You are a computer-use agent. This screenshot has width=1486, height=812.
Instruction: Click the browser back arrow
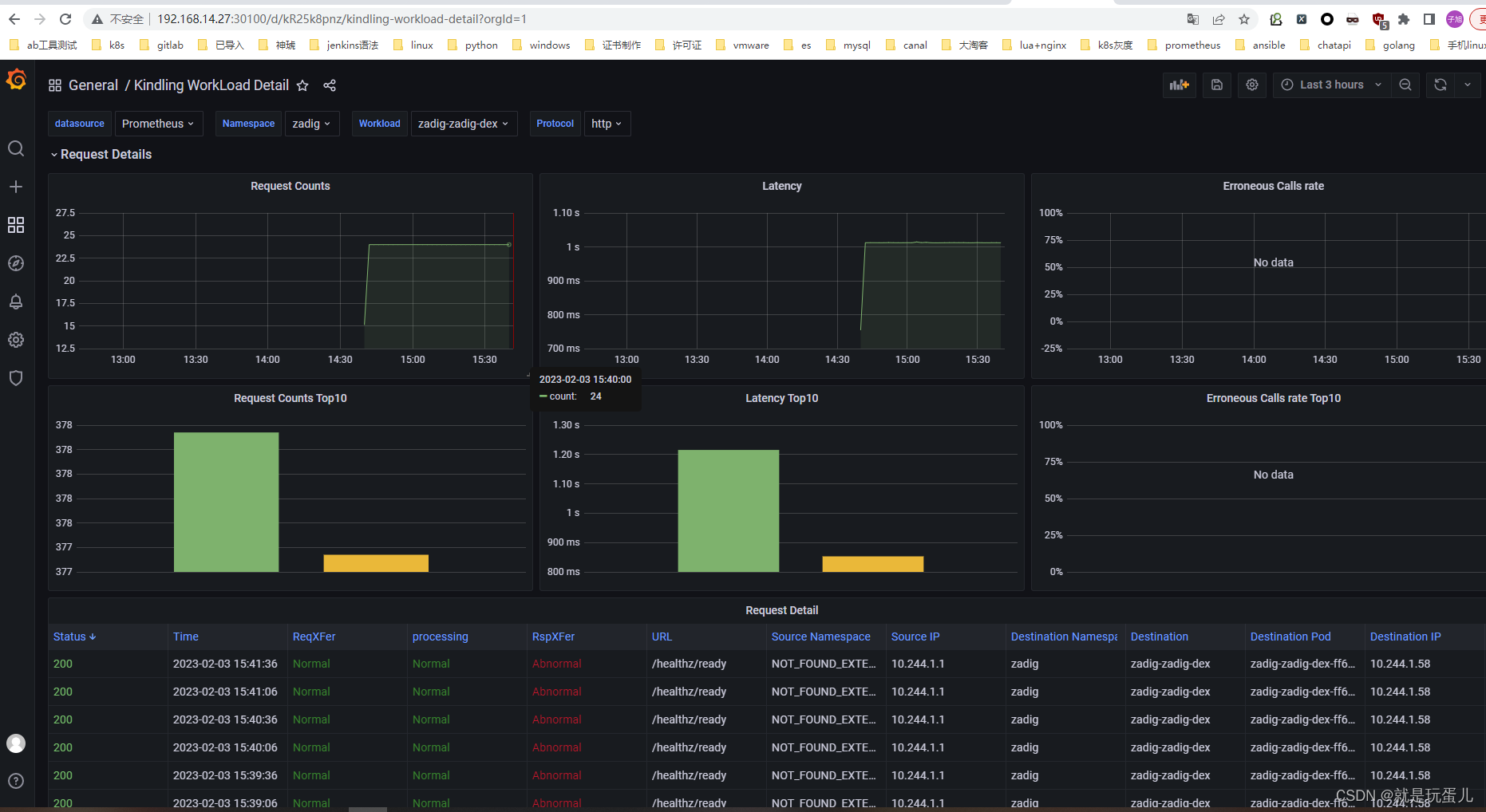(x=14, y=19)
